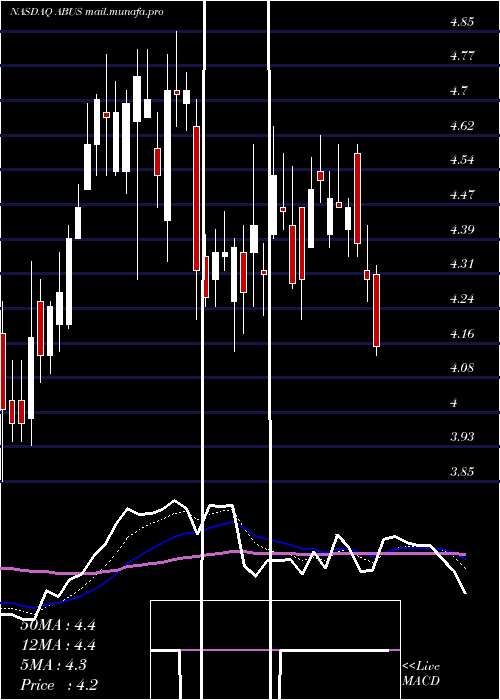Image resolution: width=500 pixels, height=700 pixels.
Task: Click the 50MA : 4.4 legend text
Action: 58,625
